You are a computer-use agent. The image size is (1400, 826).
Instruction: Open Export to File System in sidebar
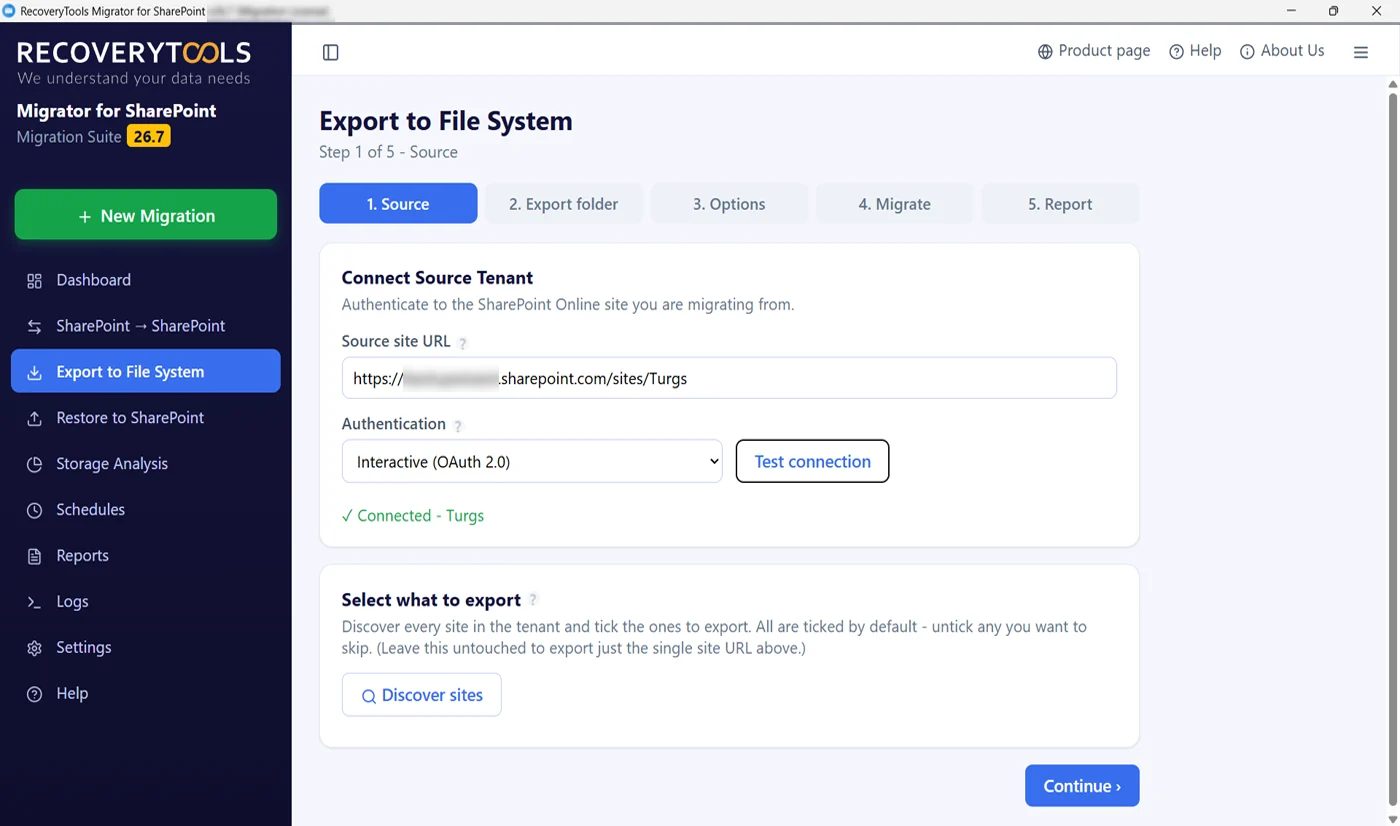[146, 371]
